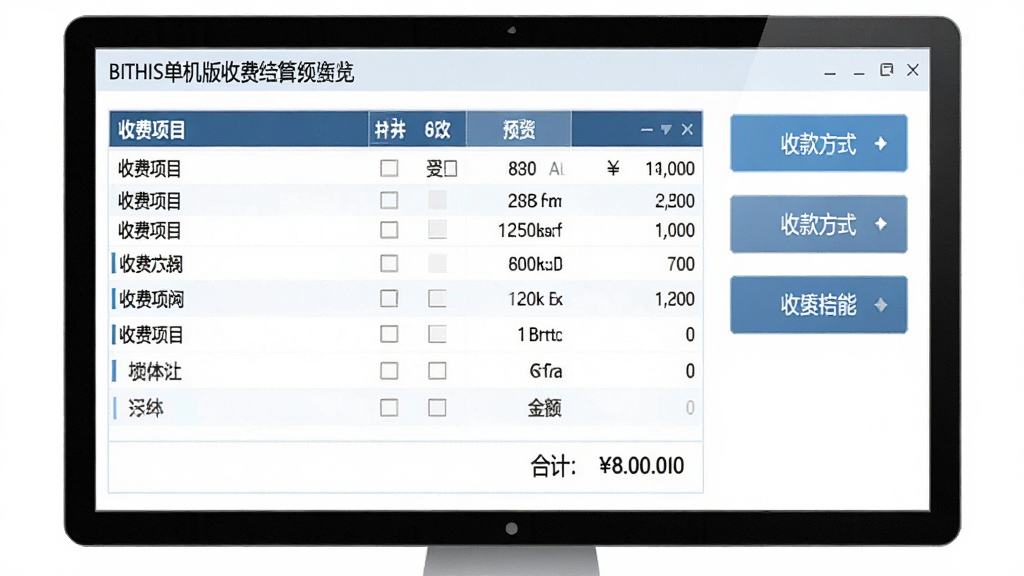
Task: Select the amount cell "2,200"
Action: point(675,200)
